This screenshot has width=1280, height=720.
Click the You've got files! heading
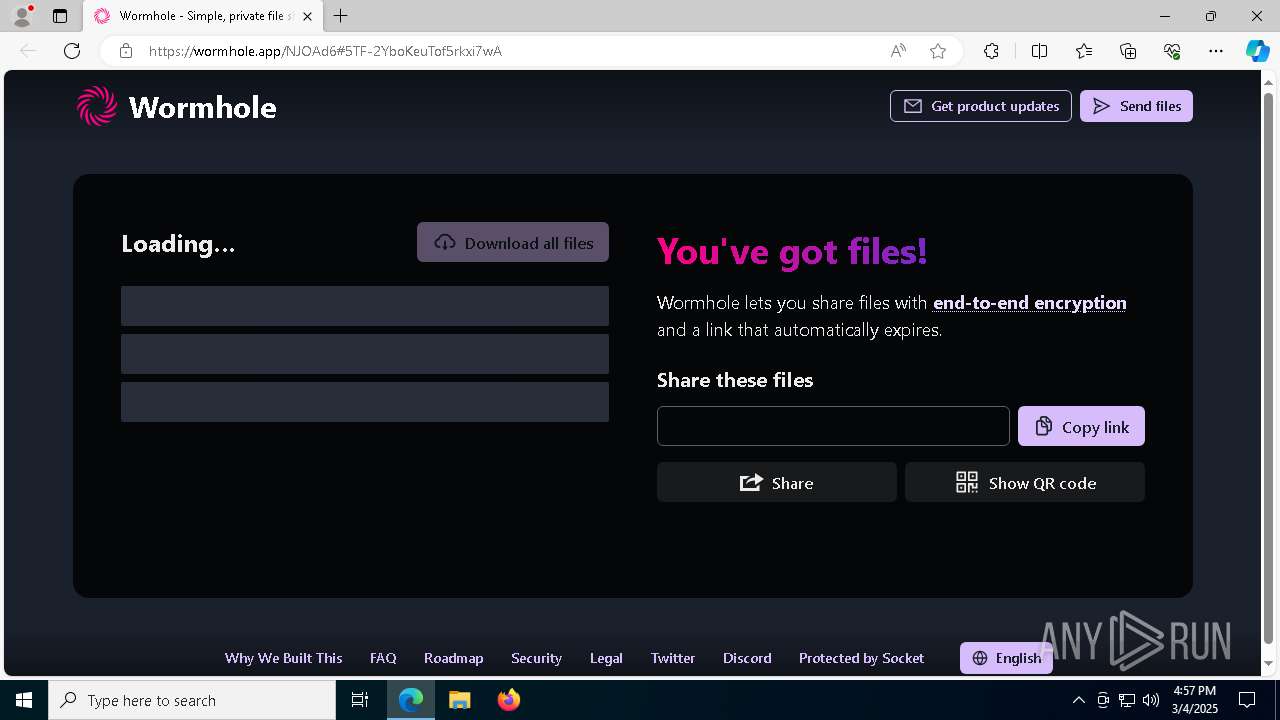[x=792, y=251]
